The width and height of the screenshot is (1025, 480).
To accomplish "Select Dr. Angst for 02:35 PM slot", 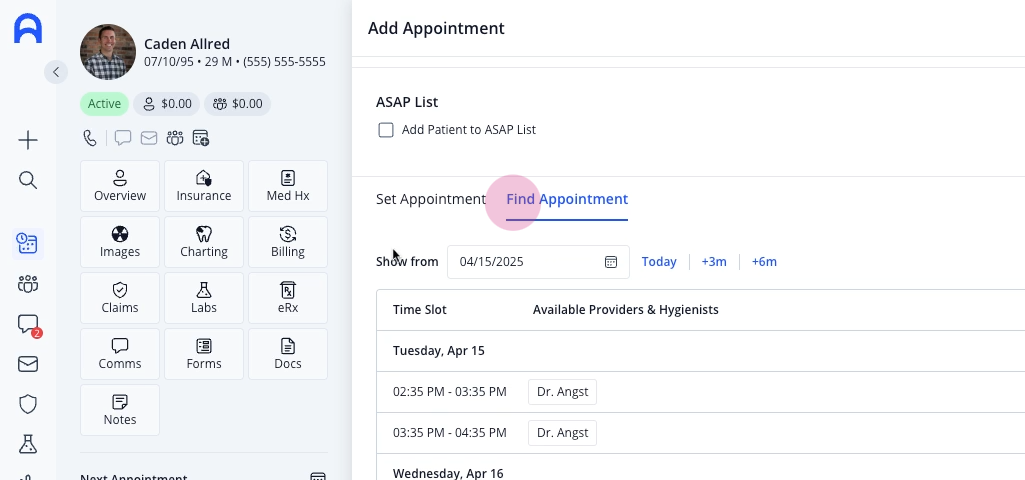I will tap(562, 392).
